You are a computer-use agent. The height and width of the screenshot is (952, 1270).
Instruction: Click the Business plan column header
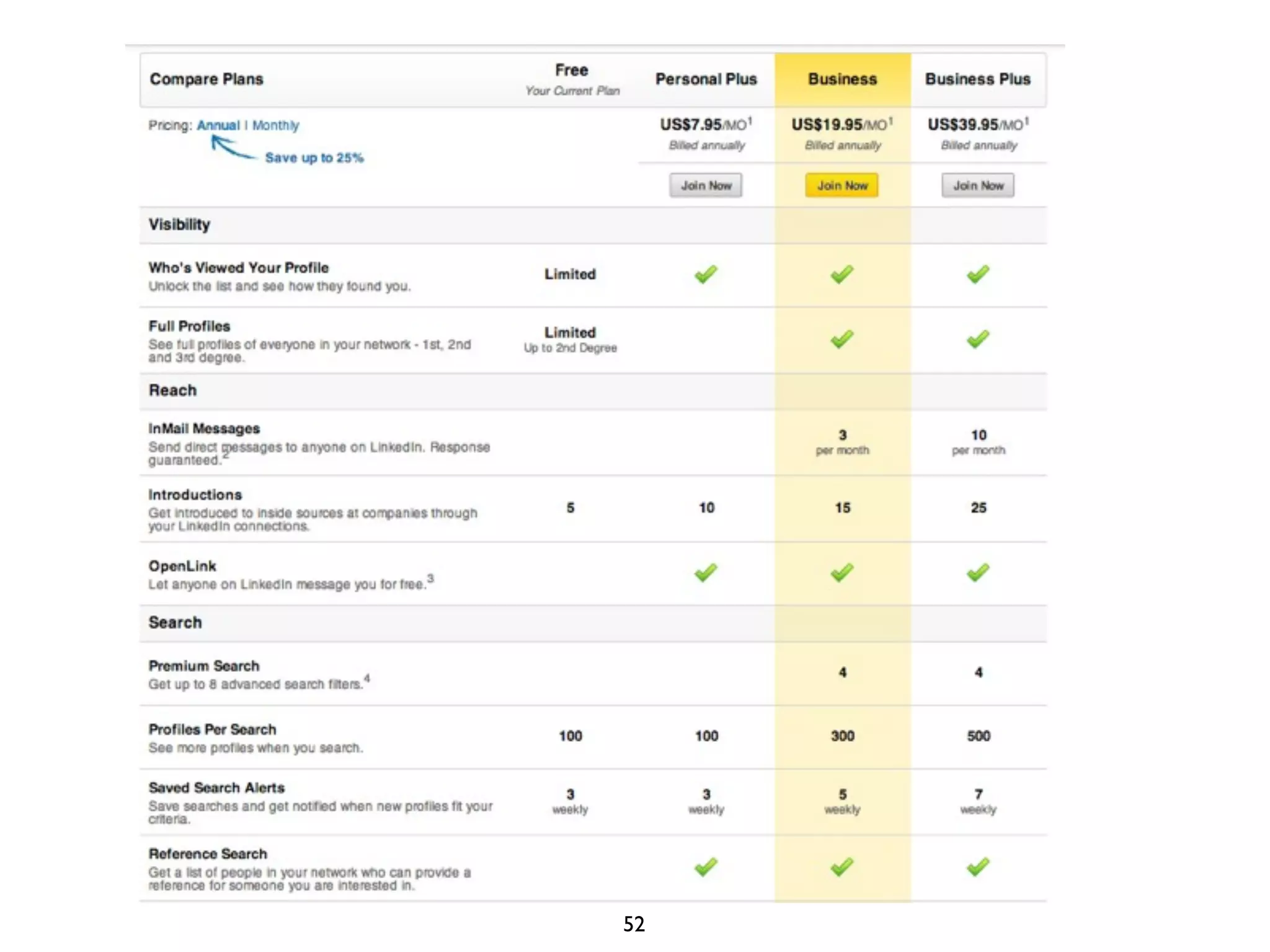[x=842, y=79]
